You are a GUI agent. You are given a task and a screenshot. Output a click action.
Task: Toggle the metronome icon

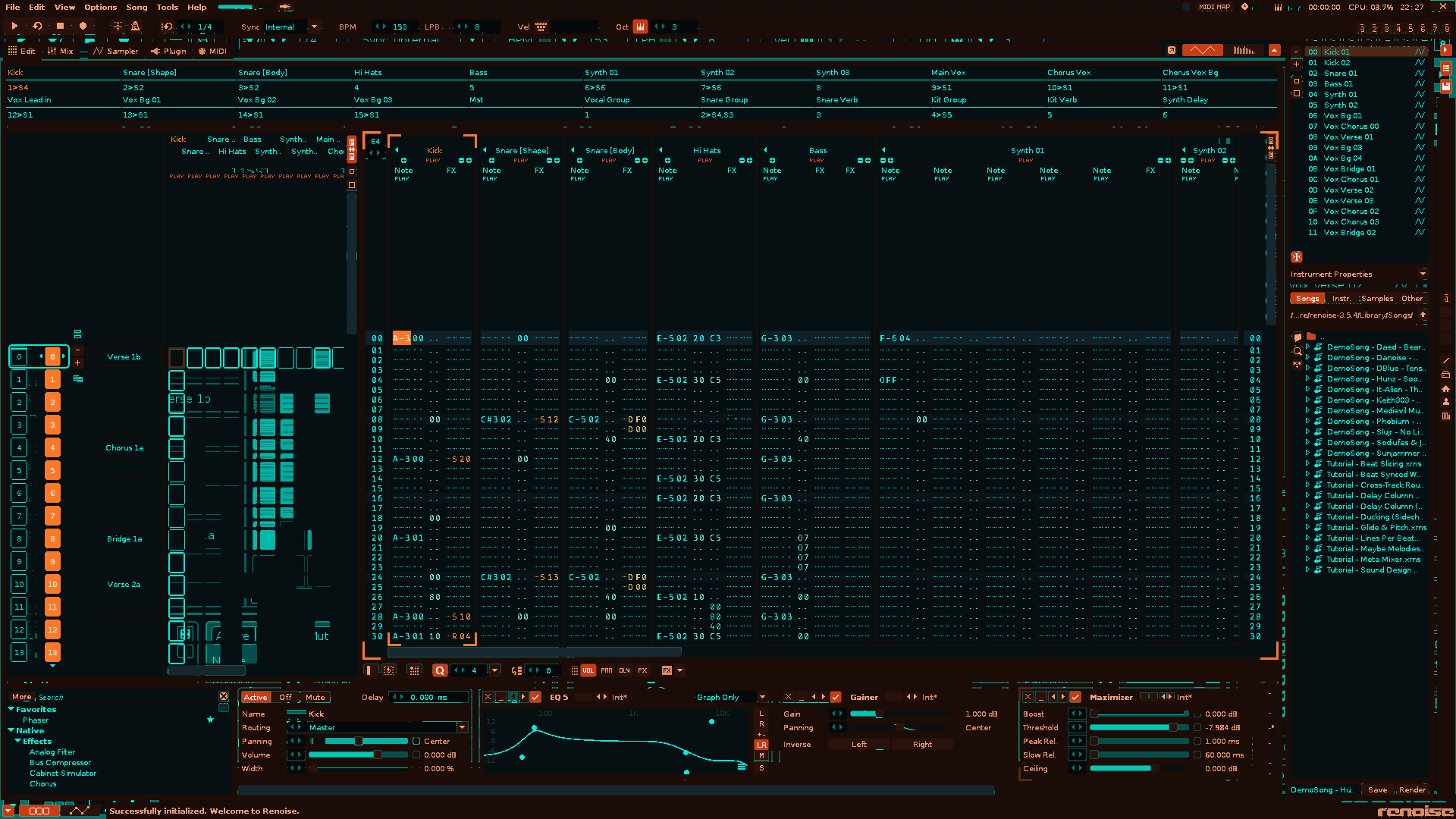[135, 26]
